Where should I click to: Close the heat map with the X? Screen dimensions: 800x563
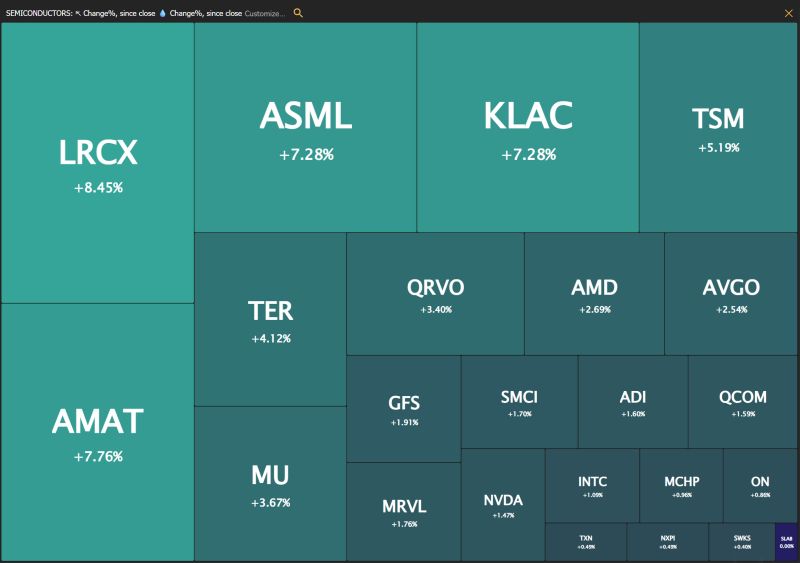coord(788,13)
